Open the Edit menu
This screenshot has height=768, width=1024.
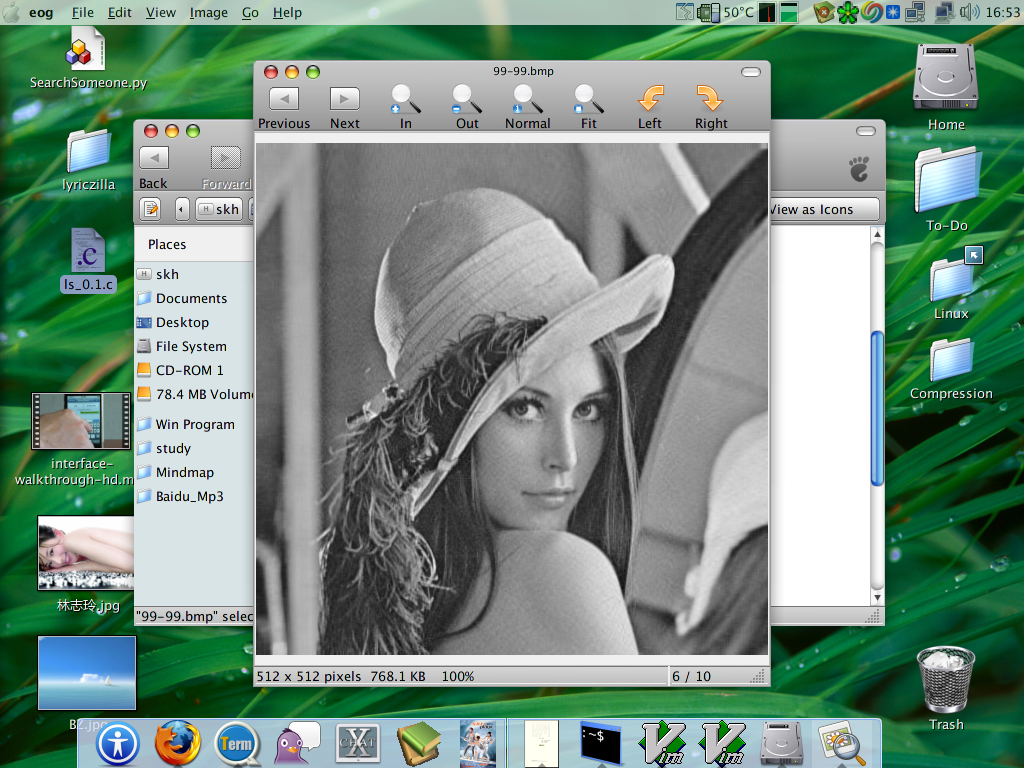[120, 12]
